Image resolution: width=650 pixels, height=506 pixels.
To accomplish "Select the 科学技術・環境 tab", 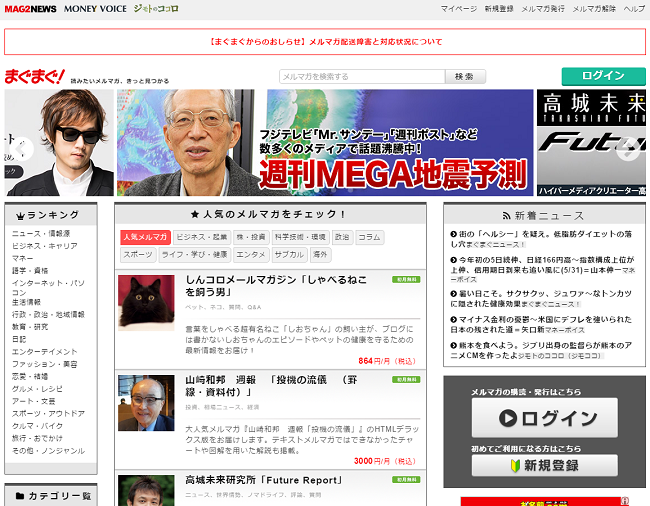I will (x=301, y=237).
